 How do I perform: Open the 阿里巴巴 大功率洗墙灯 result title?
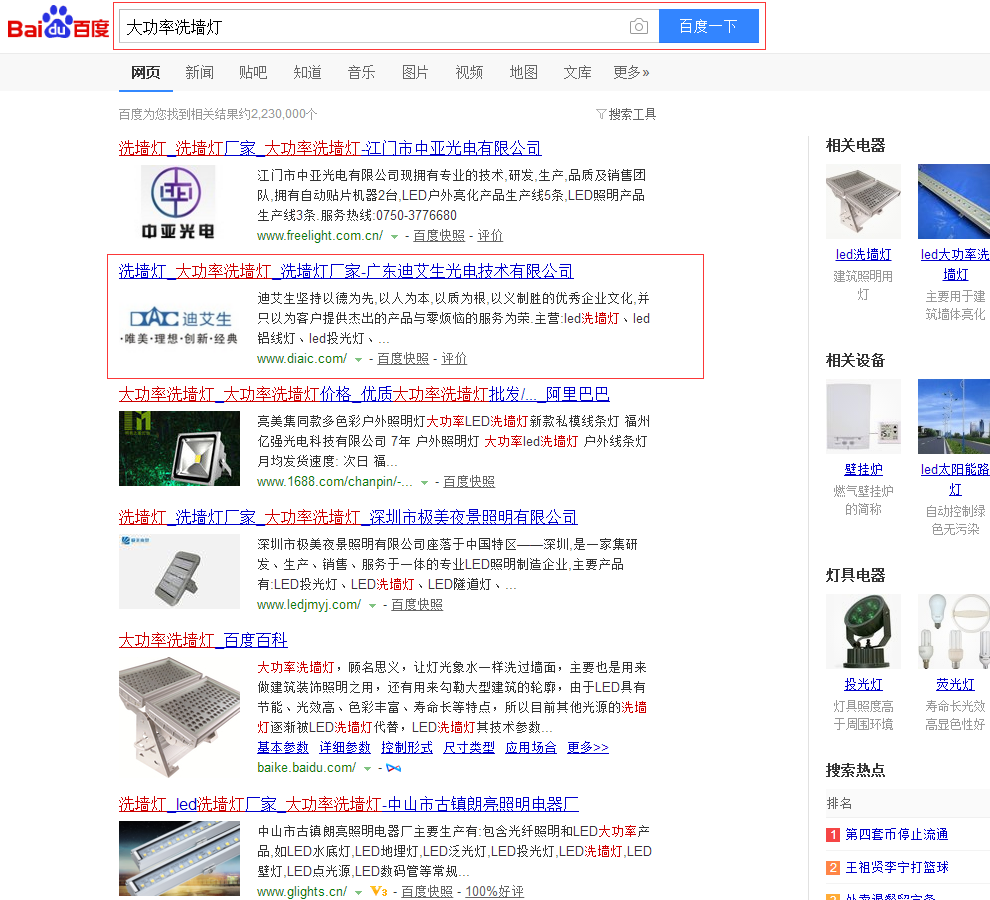(x=364, y=395)
